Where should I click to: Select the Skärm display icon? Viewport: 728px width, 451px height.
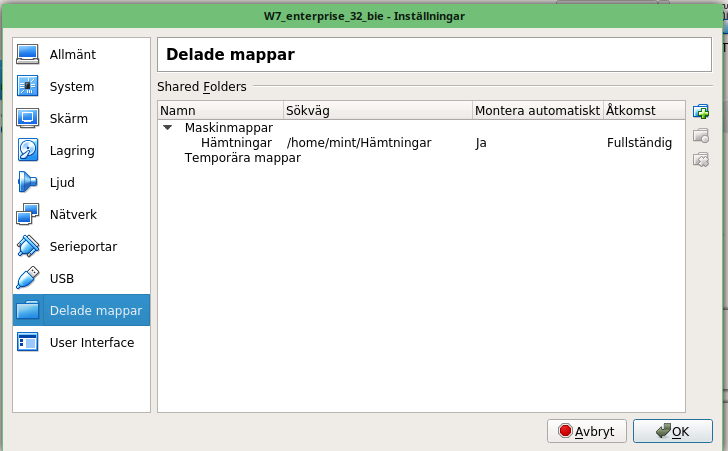pyautogui.click(x=28, y=119)
